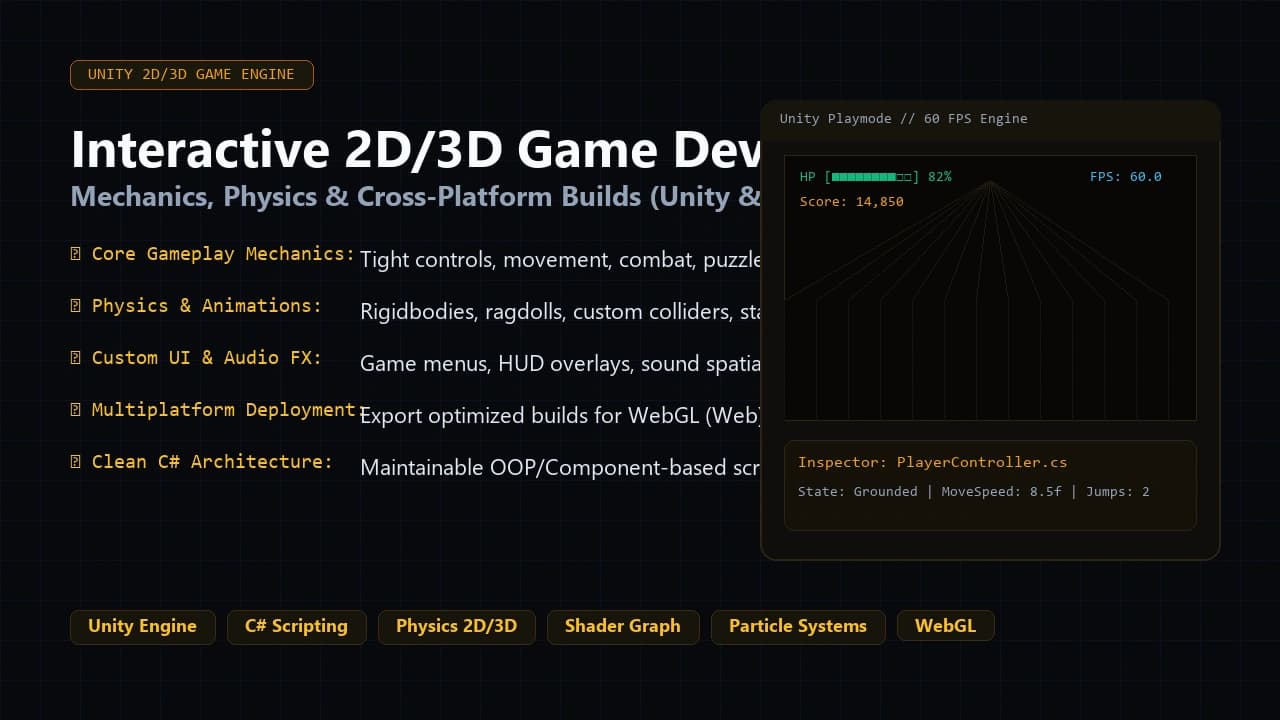Select the Unity Engine tag

pyautogui.click(x=142, y=627)
